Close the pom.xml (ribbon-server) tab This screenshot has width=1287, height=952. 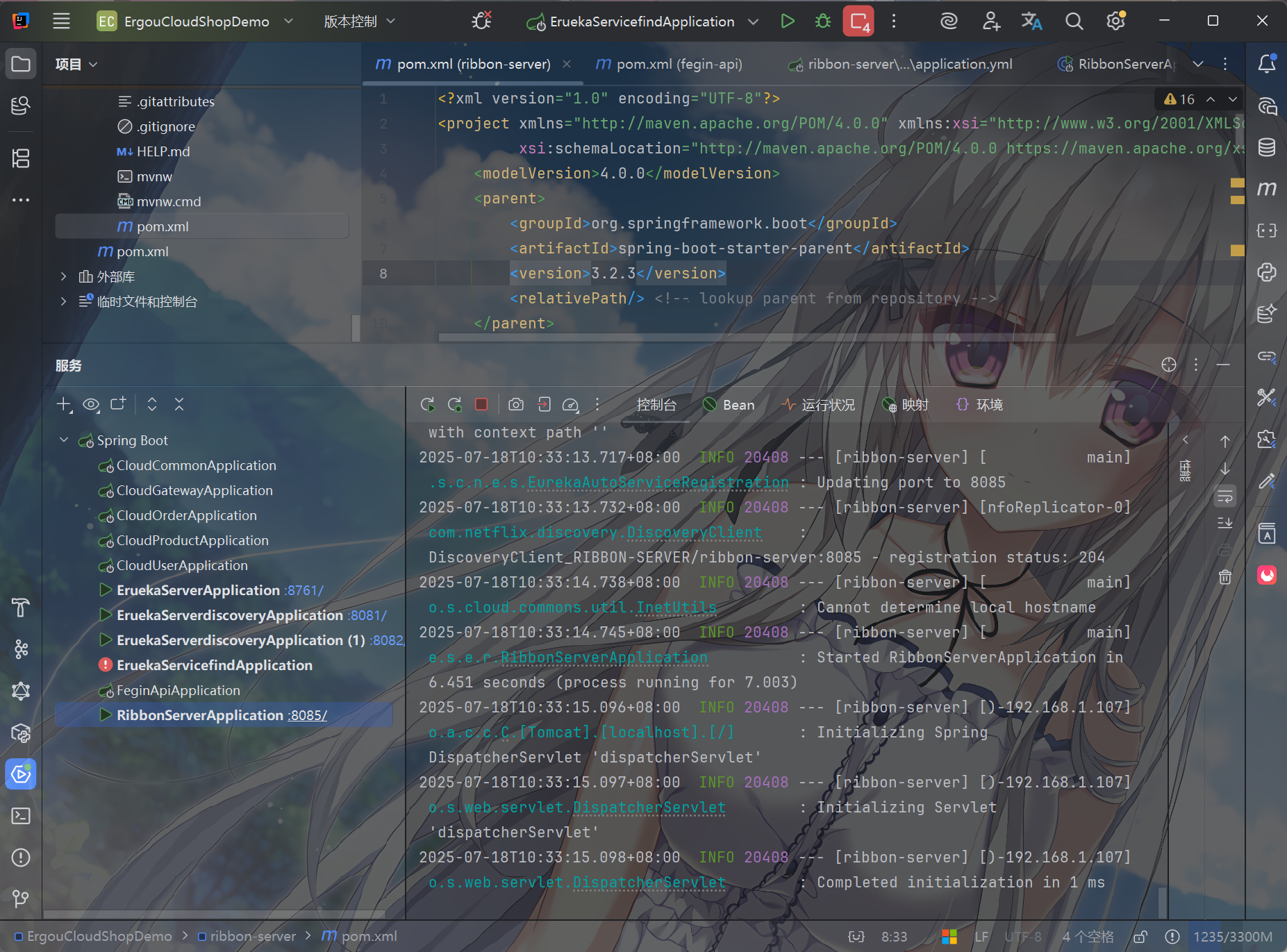pos(567,64)
